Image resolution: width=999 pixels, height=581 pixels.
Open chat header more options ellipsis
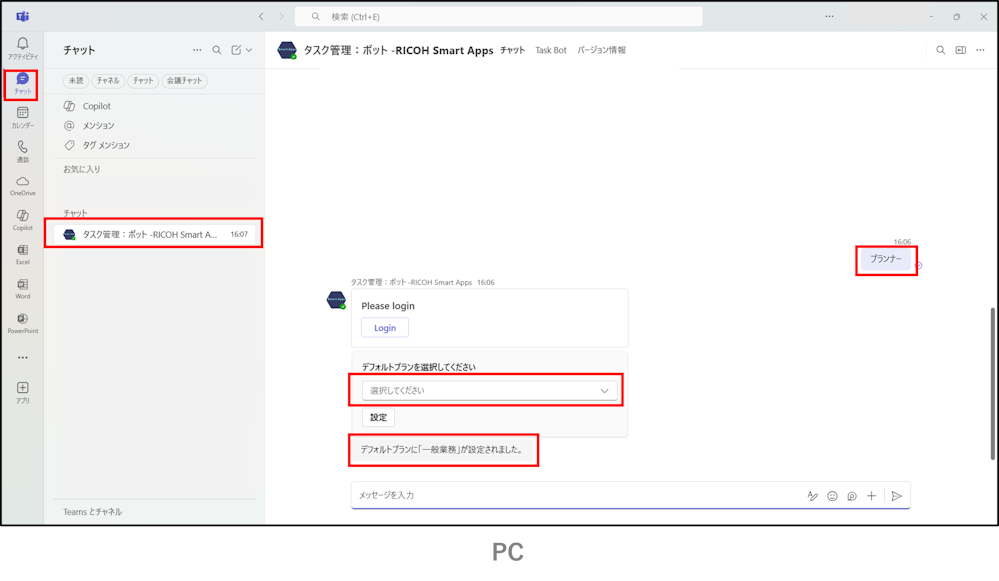(980, 50)
